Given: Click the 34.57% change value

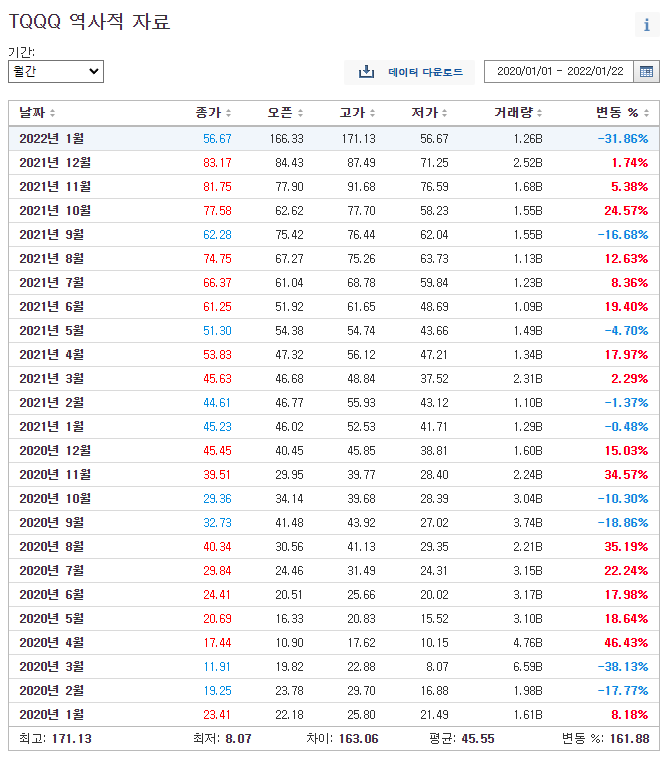Looking at the screenshot, I should (626, 475).
